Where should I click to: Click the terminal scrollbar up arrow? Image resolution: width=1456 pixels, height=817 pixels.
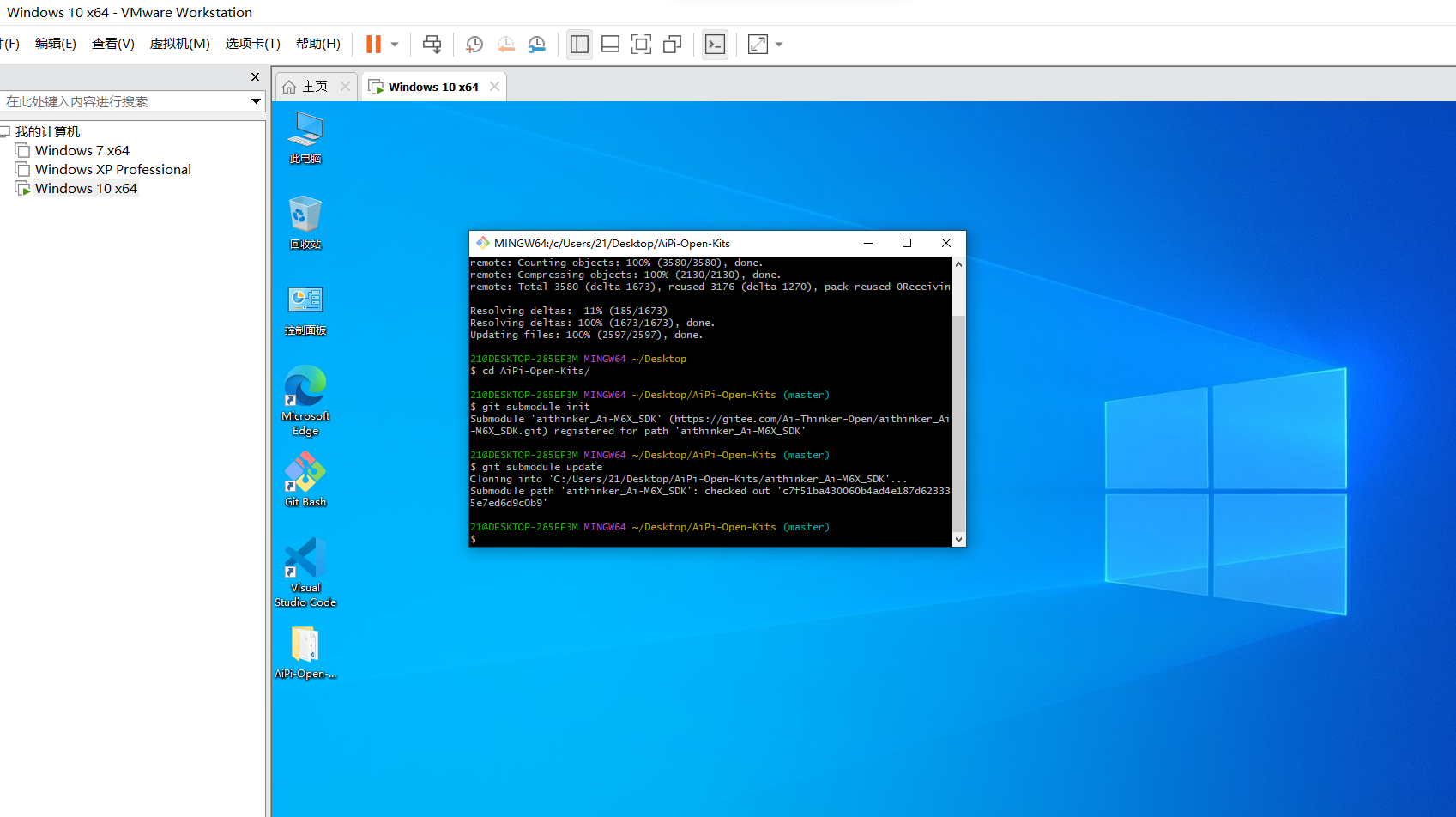(958, 264)
